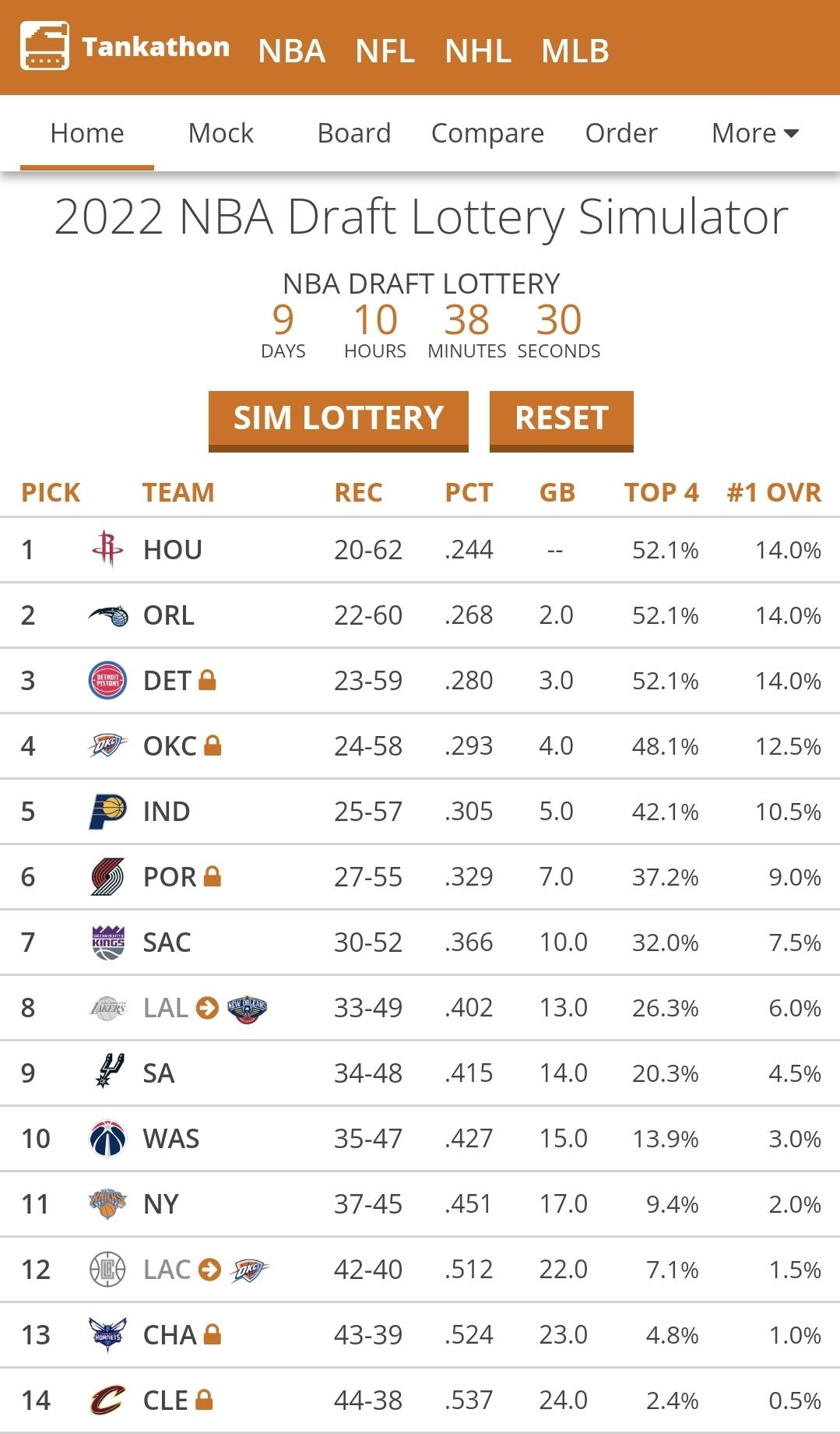
Task: Switch to the Mock tab
Action: [221, 133]
